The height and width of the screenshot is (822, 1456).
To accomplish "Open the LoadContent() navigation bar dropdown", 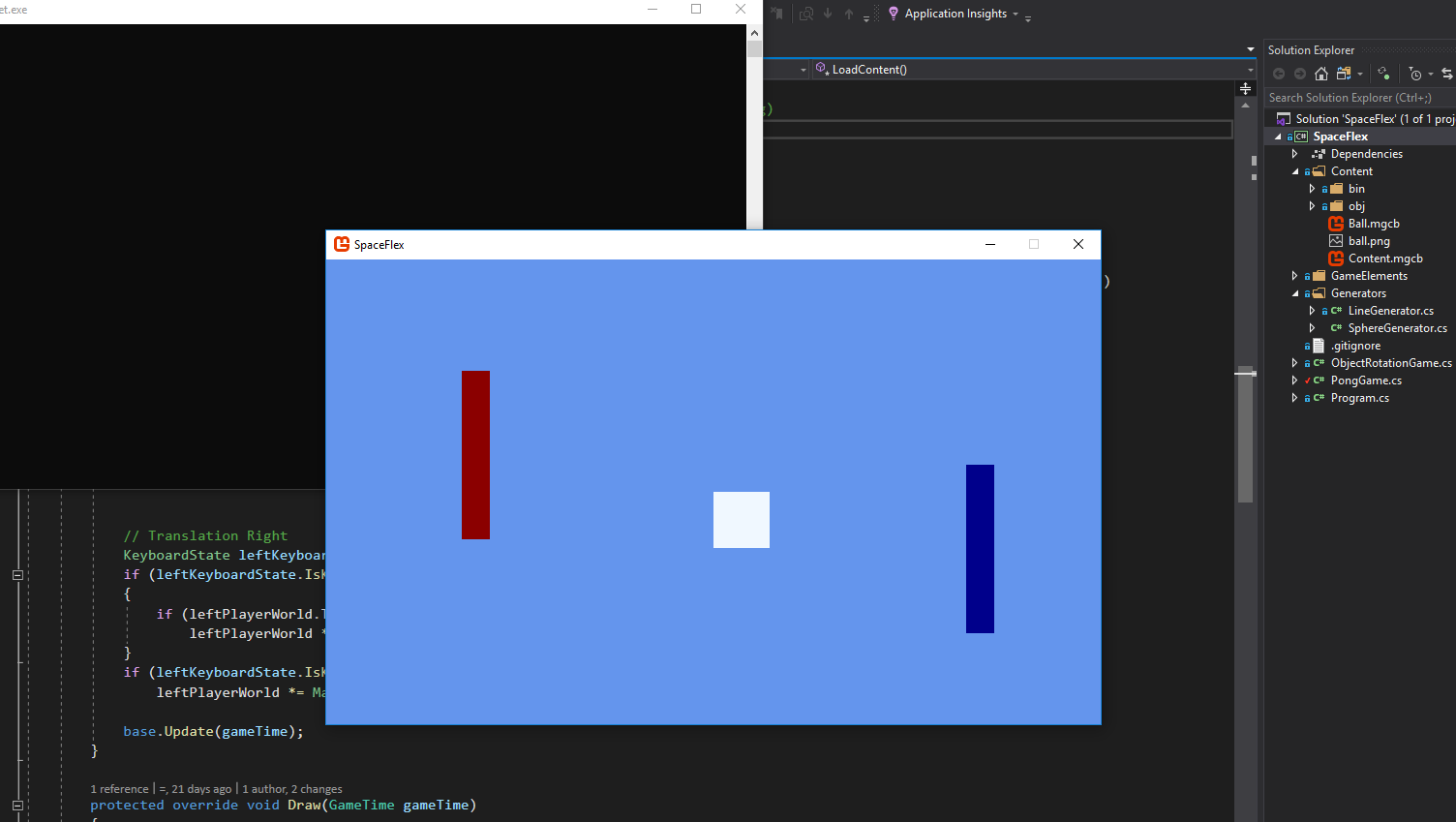I will click(1247, 69).
